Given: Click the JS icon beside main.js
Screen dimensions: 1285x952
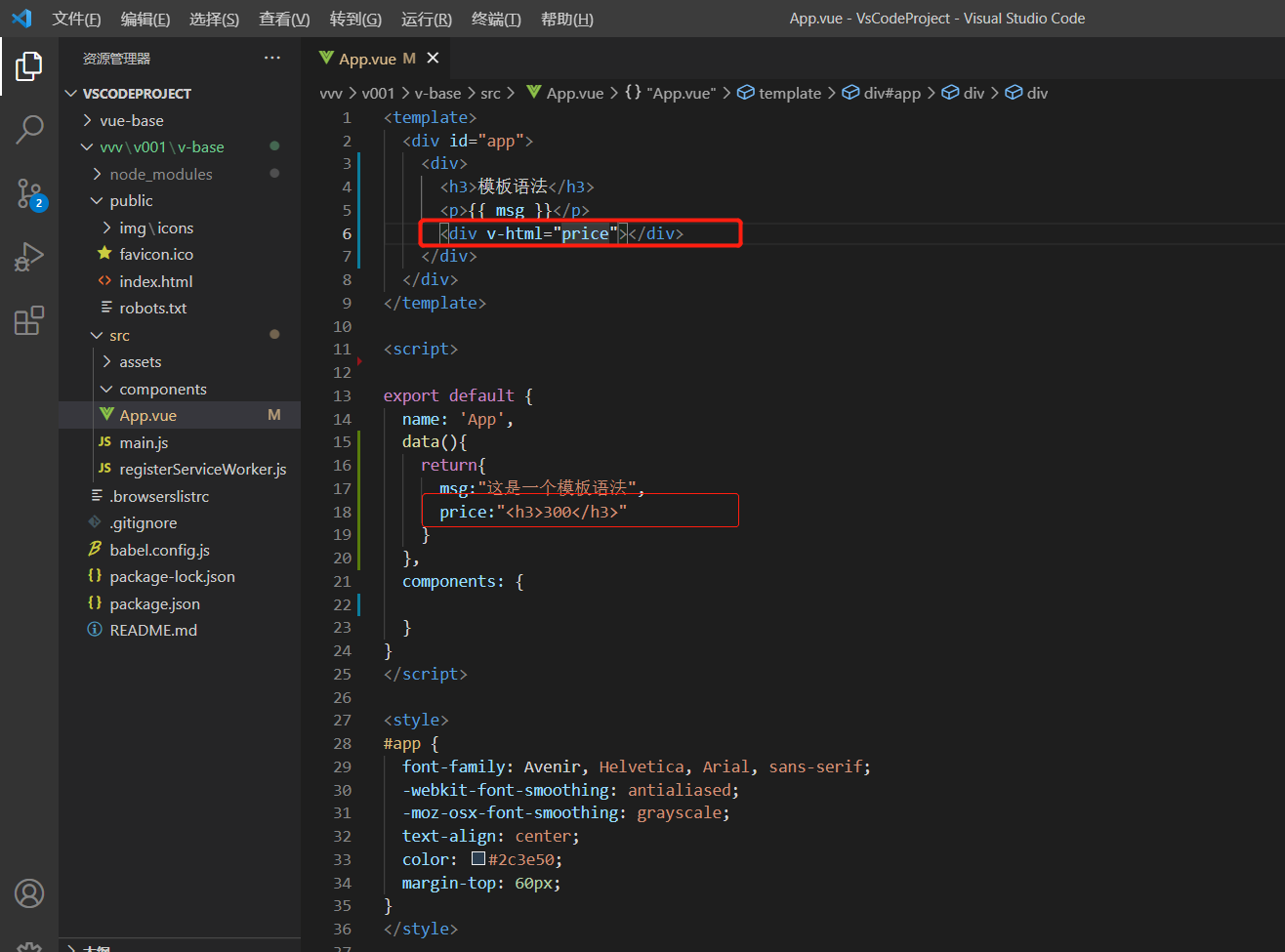Looking at the screenshot, I should pyautogui.click(x=104, y=442).
